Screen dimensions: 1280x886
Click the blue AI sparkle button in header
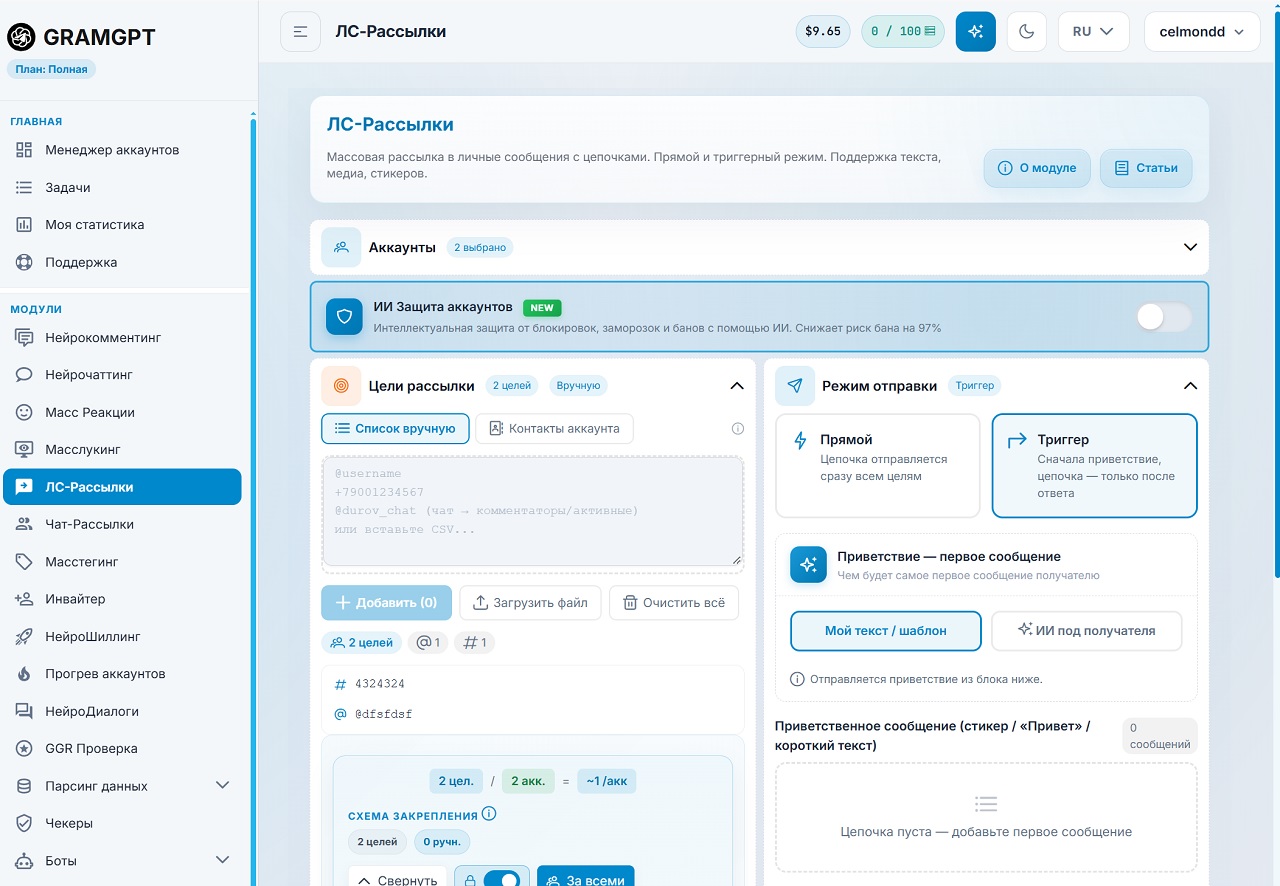976,32
